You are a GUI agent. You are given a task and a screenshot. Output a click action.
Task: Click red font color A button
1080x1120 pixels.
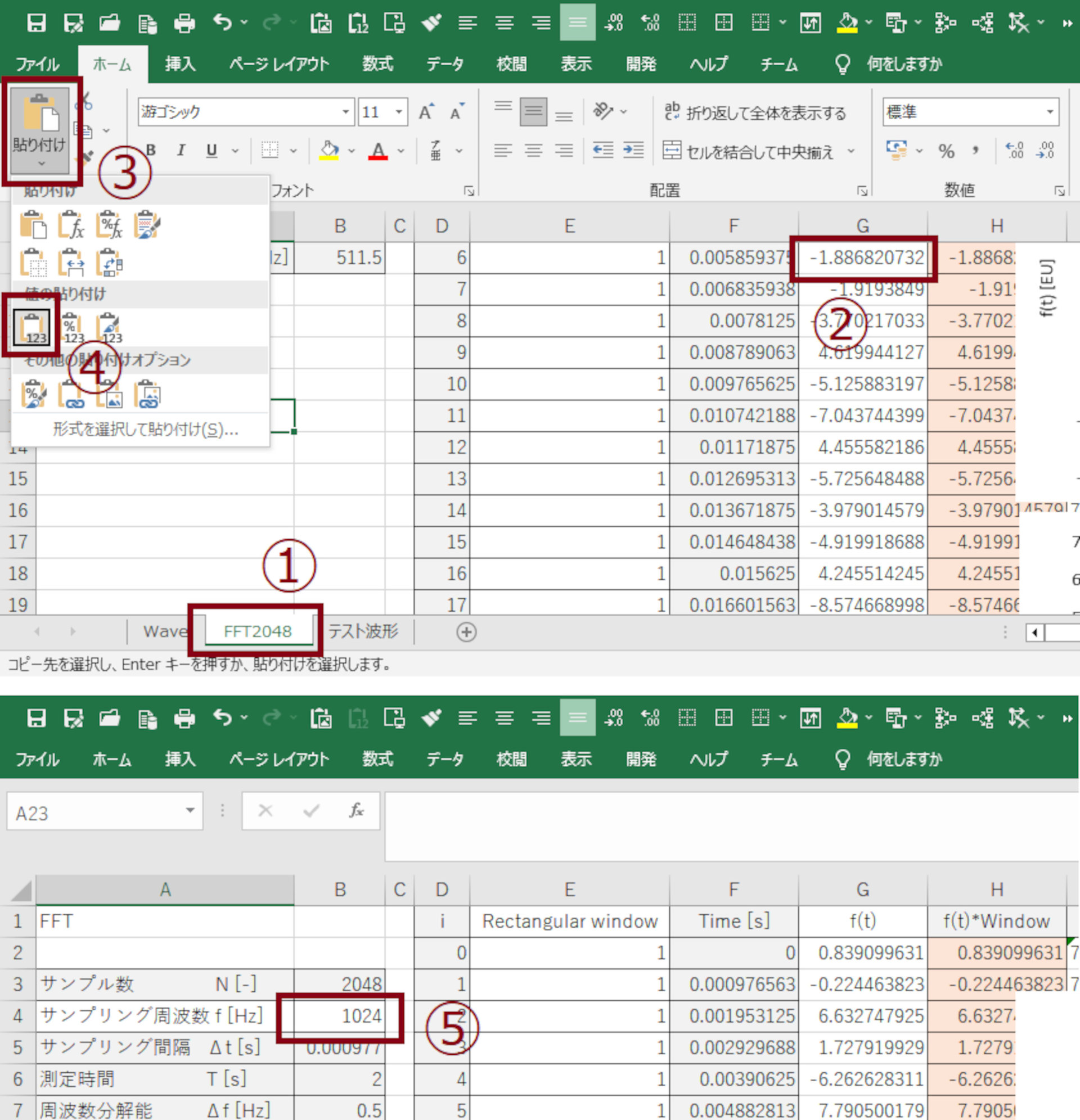378,150
